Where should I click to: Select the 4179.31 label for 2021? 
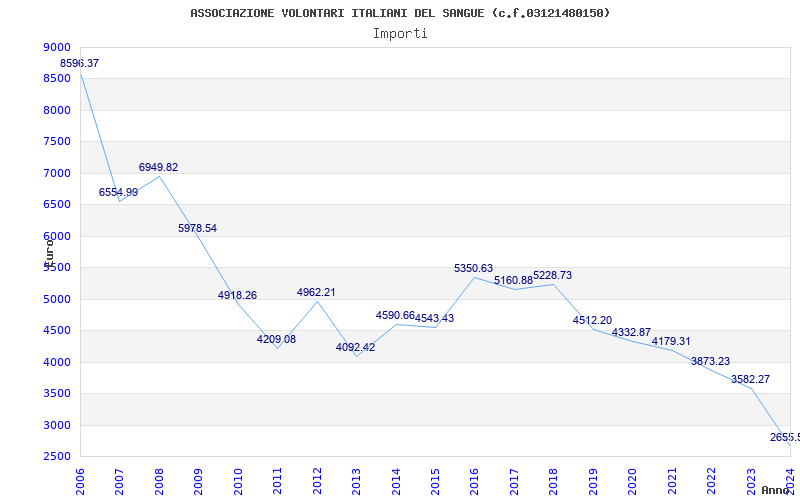(x=671, y=341)
